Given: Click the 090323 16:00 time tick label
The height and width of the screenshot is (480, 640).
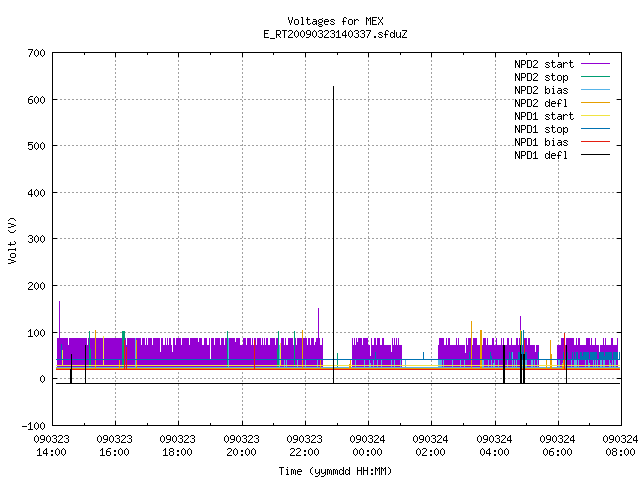Looking at the screenshot, I should tap(115, 446).
